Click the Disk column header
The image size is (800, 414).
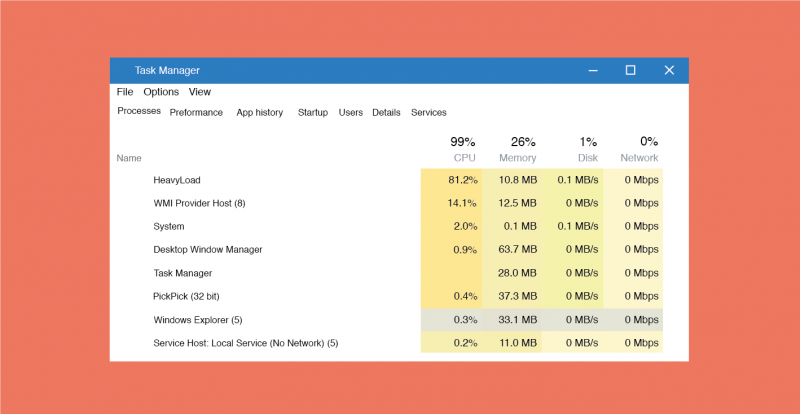tap(586, 158)
